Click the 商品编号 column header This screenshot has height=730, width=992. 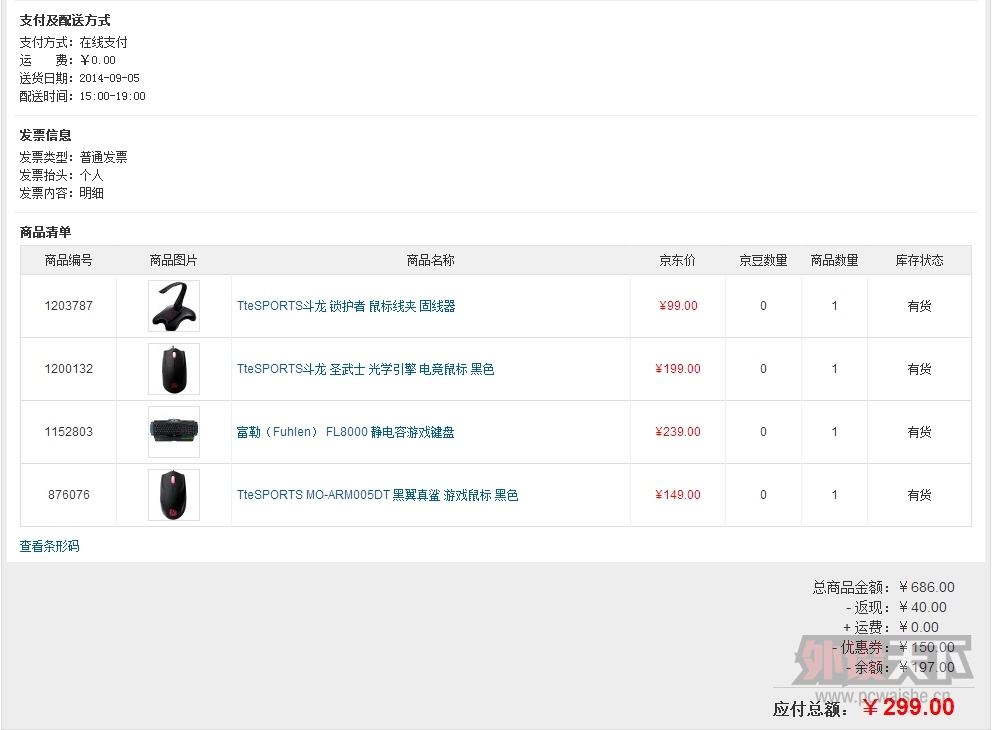click(68, 260)
